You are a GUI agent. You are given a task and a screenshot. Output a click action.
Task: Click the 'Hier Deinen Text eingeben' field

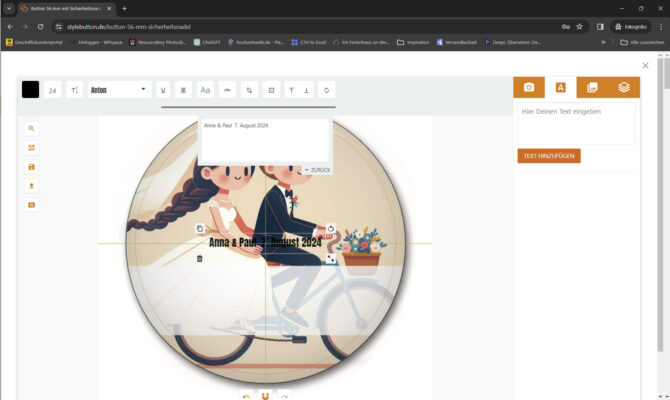(x=576, y=123)
